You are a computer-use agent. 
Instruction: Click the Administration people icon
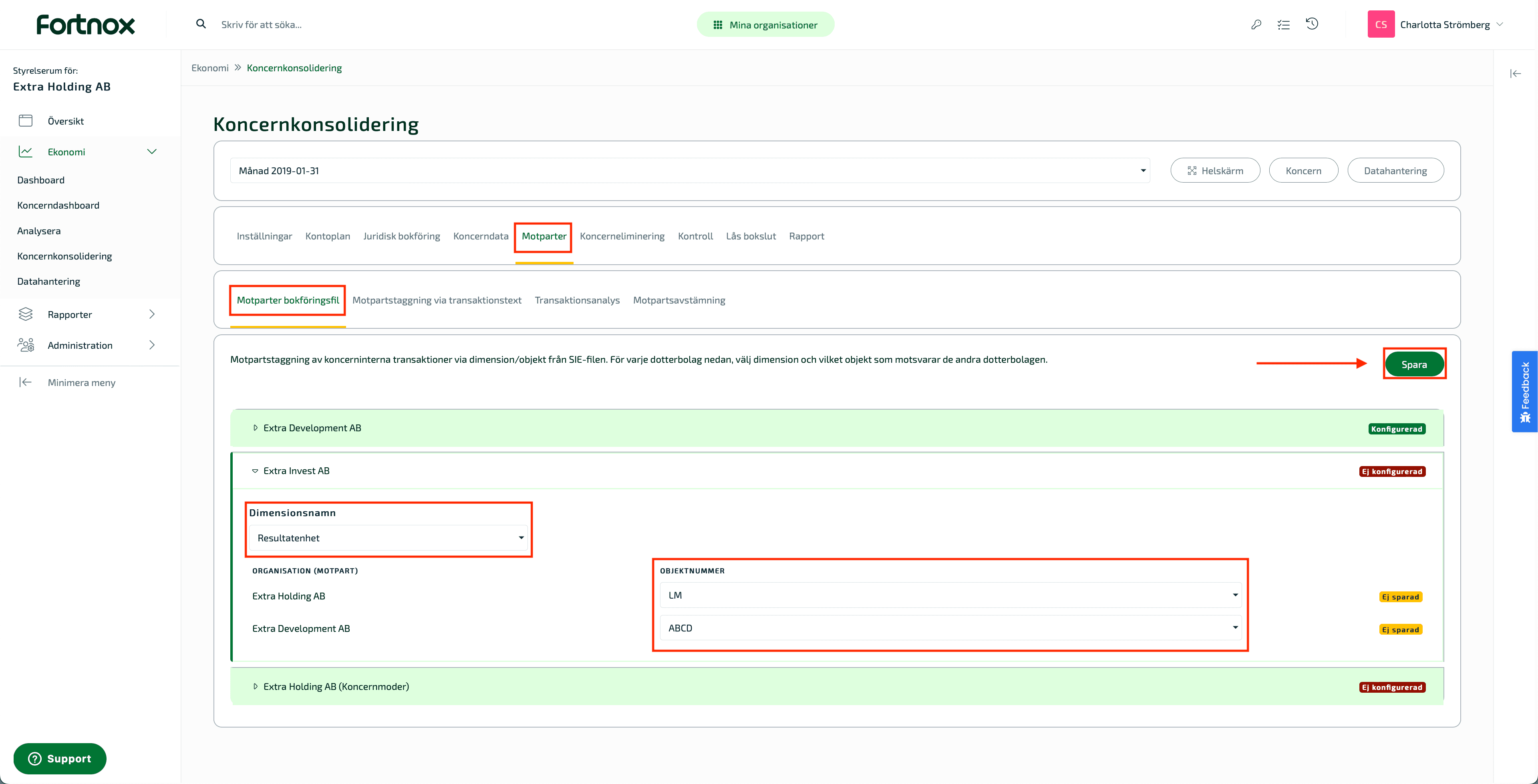pos(26,345)
